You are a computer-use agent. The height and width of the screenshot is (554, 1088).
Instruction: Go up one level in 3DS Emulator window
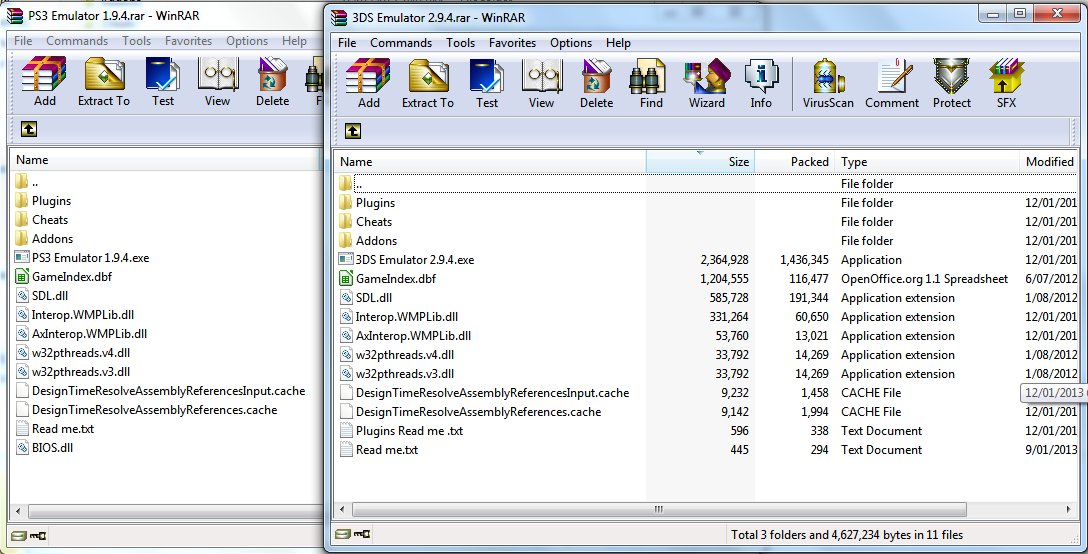(x=352, y=131)
